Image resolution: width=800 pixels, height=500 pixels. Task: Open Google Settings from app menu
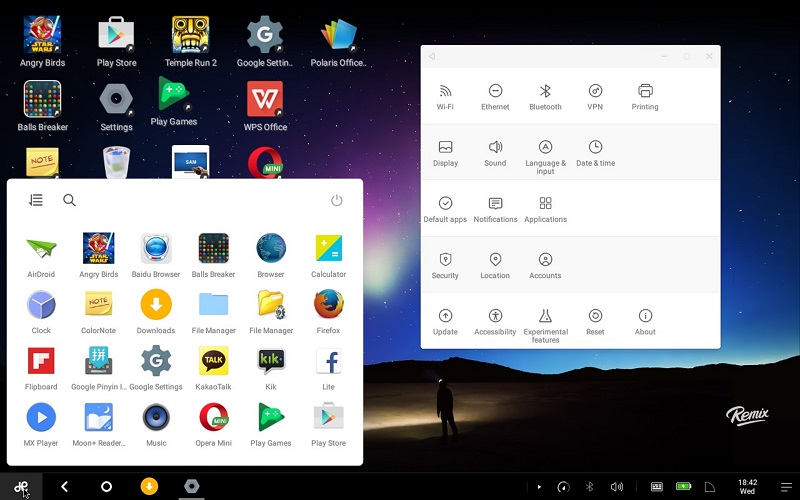(156, 367)
